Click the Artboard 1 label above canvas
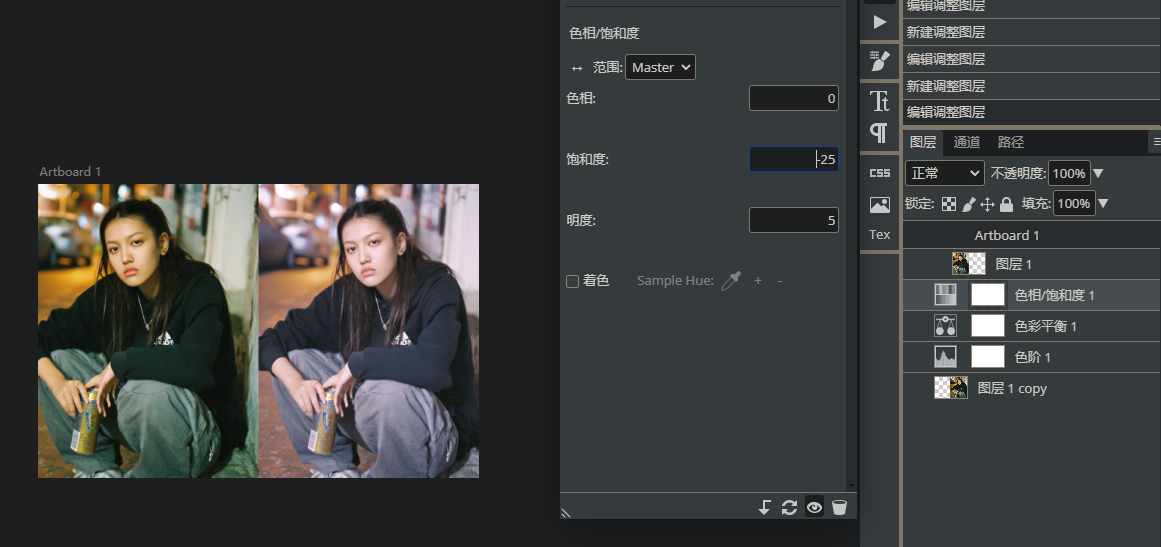Screen dimensions: 1161x547 [x=70, y=172]
